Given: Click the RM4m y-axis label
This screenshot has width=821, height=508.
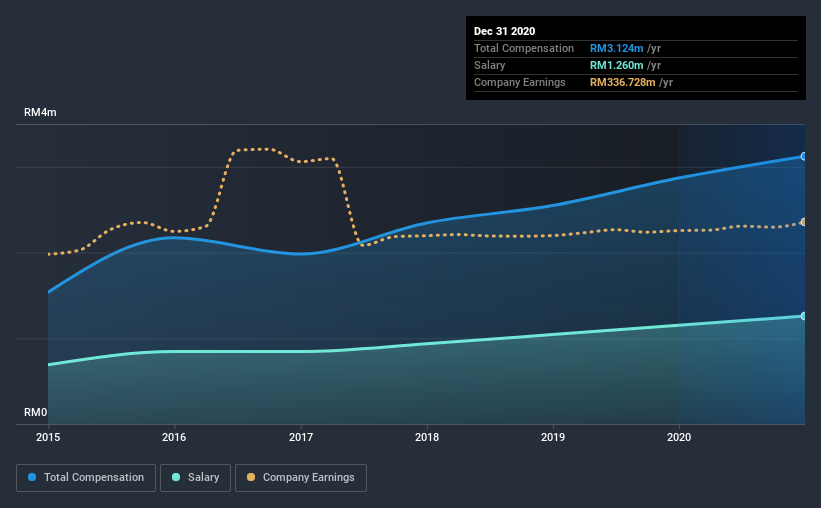Looking at the screenshot, I should [40, 113].
